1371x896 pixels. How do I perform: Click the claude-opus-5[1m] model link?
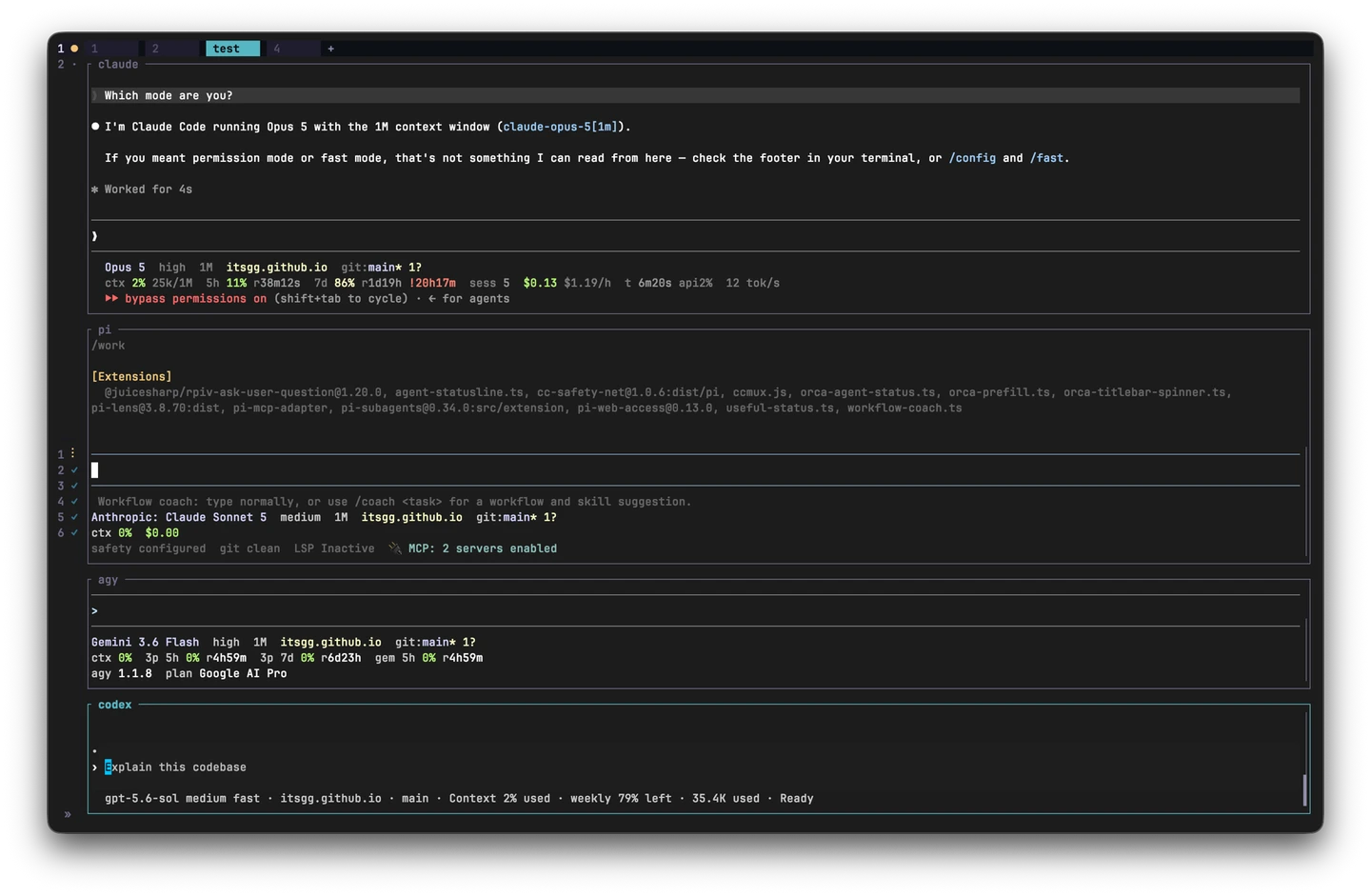tap(560, 127)
